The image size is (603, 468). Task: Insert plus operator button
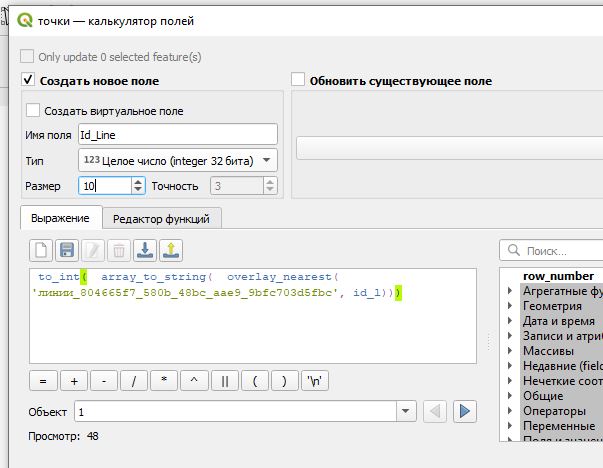click(x=74, y=381)
